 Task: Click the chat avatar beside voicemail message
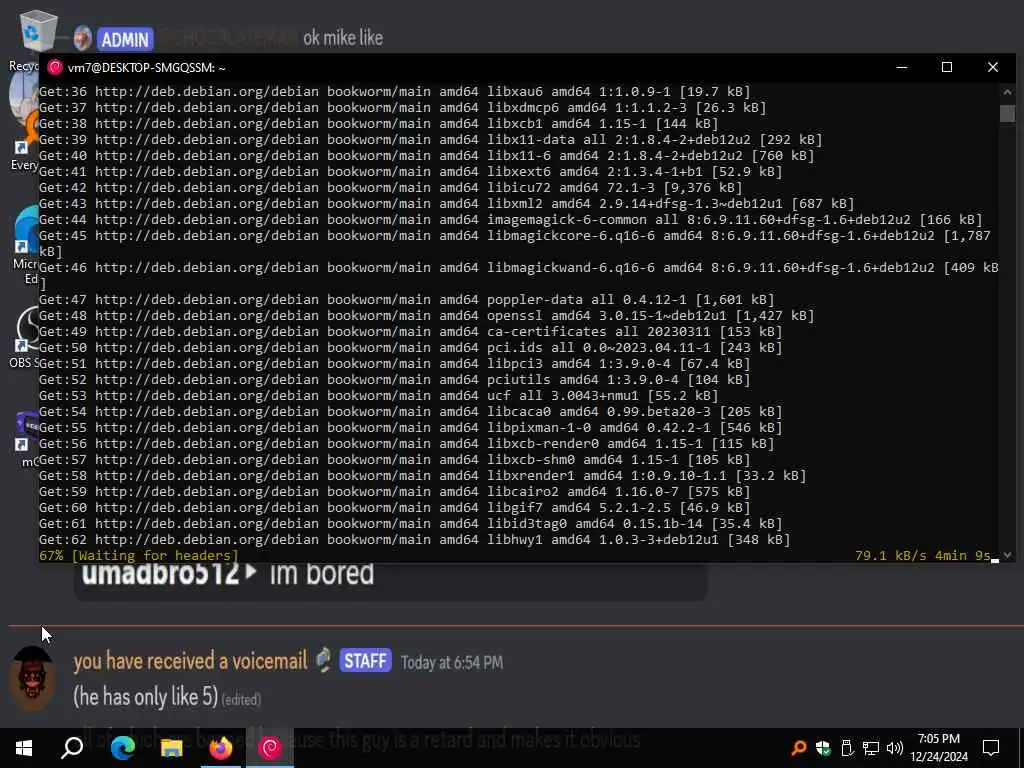pyautogui.click(x=32, y=679)
